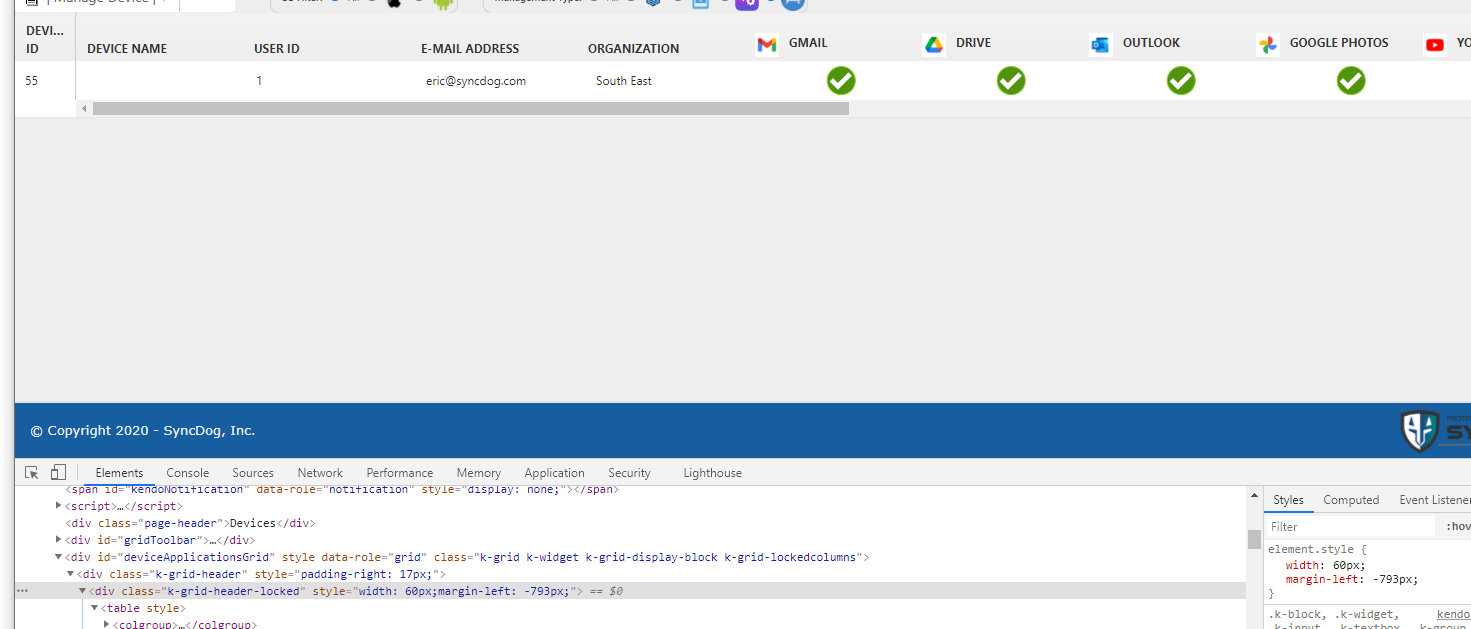
Task: Click the green Google Photos checkmark, device 55
Action: tap(1351, 81)
